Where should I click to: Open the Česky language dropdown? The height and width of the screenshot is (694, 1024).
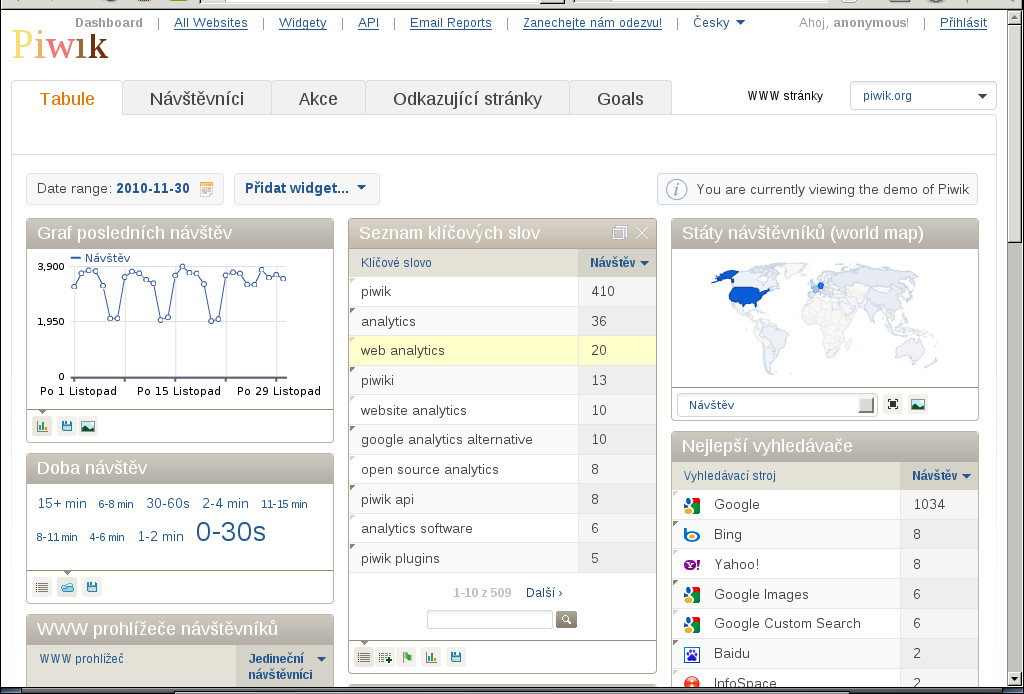718,23
